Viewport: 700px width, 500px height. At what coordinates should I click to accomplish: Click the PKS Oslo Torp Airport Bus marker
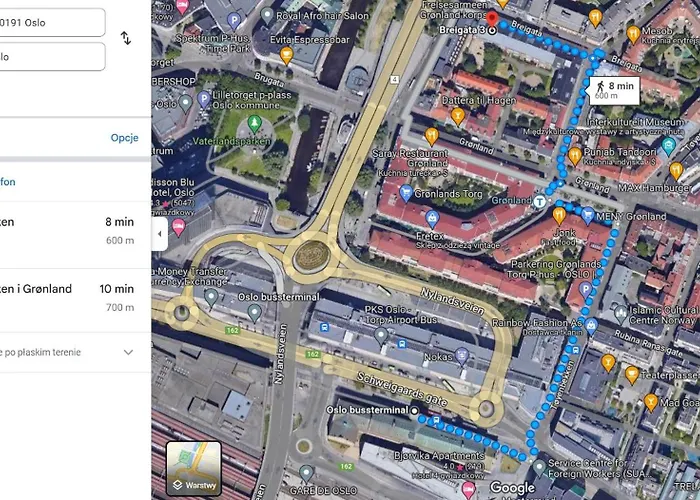(380, 335)
